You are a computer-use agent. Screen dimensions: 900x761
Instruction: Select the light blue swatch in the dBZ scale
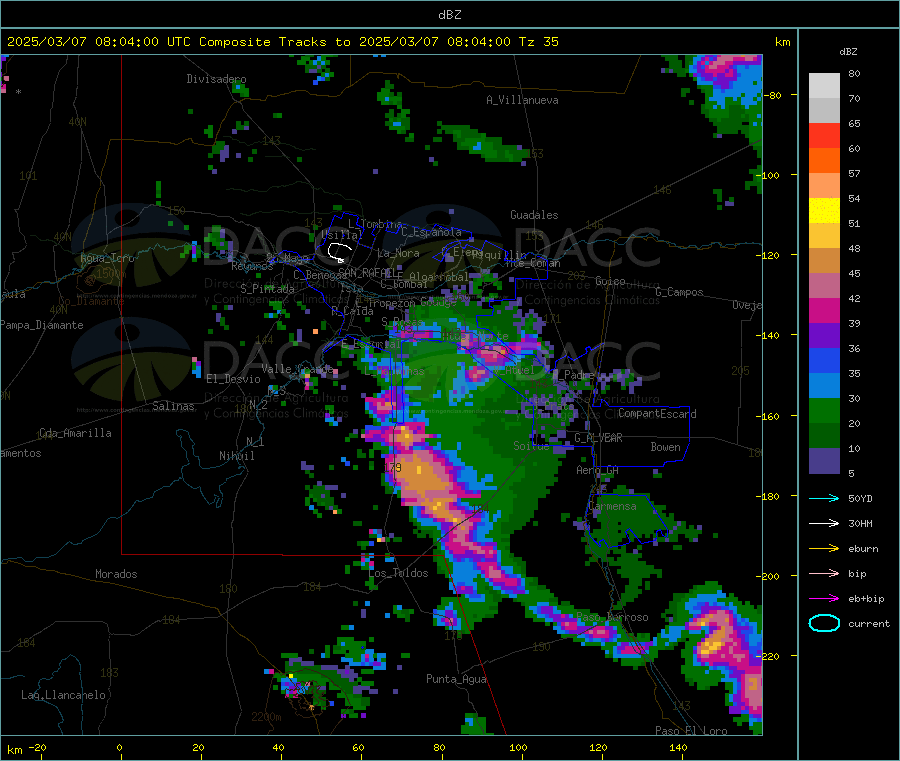point(824,386)
